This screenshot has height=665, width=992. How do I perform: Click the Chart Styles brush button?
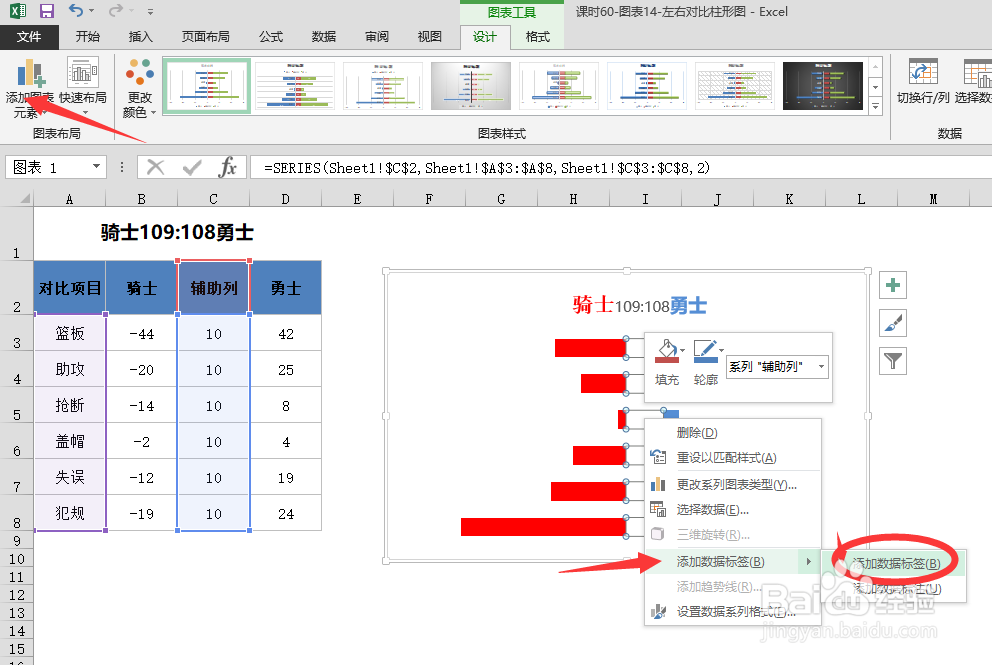(x=893, y=323)
